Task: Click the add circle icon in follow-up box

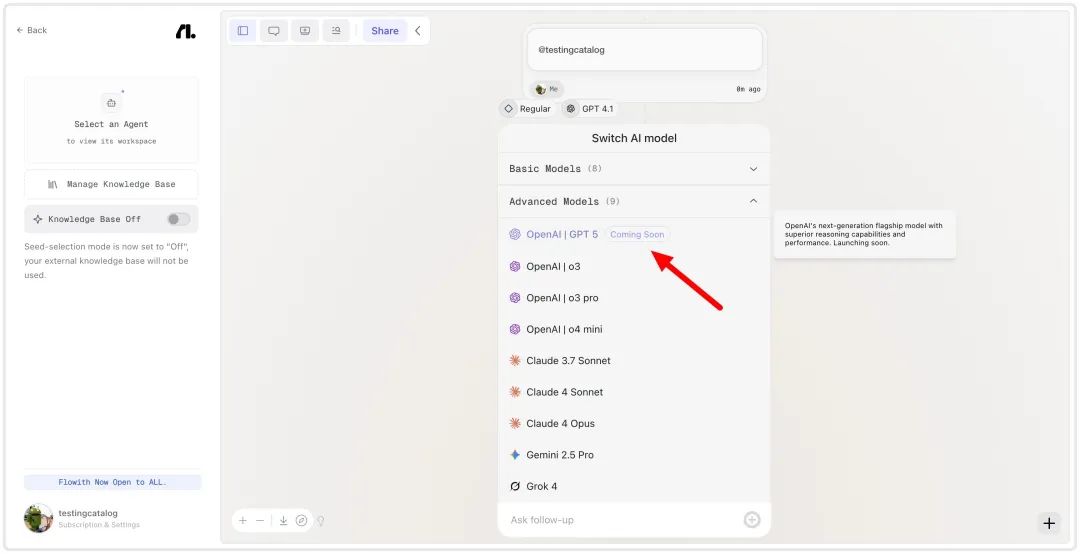Action: (x=751, y=520)
